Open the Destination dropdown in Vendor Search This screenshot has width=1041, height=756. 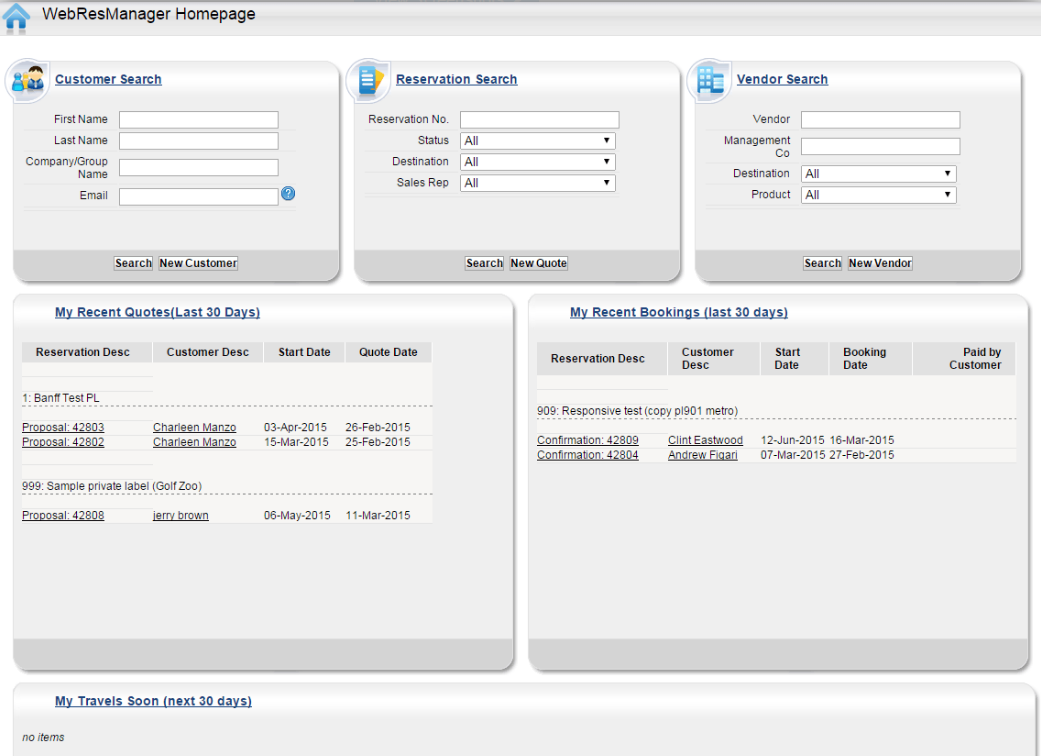pos(877,172)
